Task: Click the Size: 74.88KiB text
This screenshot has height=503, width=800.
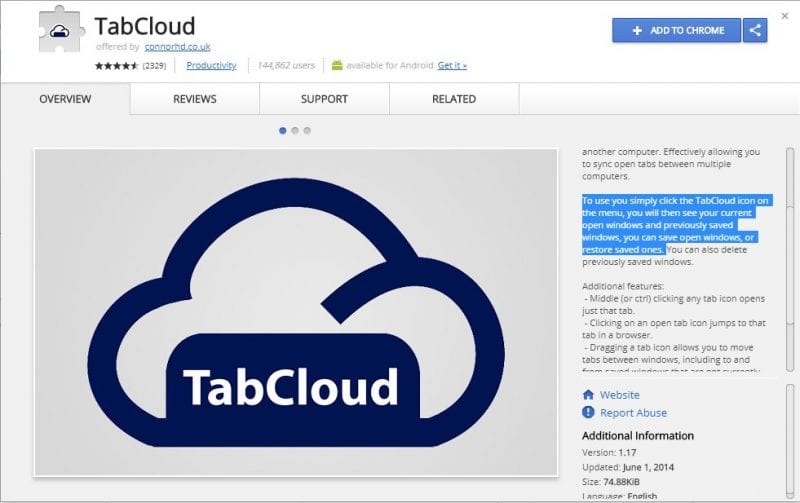Action: (x=611, y=482)
